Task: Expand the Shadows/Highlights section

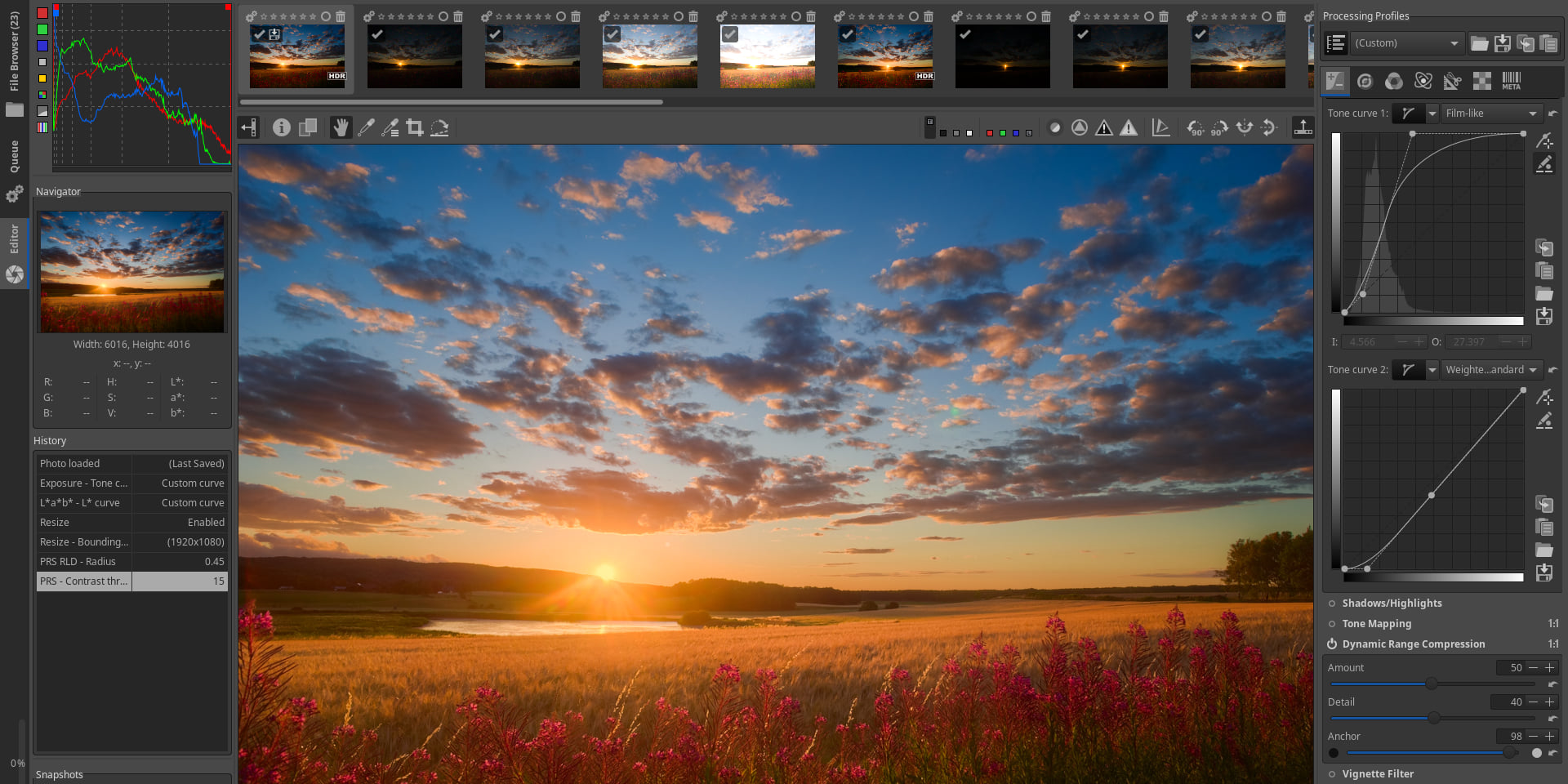Action: 1392,603
